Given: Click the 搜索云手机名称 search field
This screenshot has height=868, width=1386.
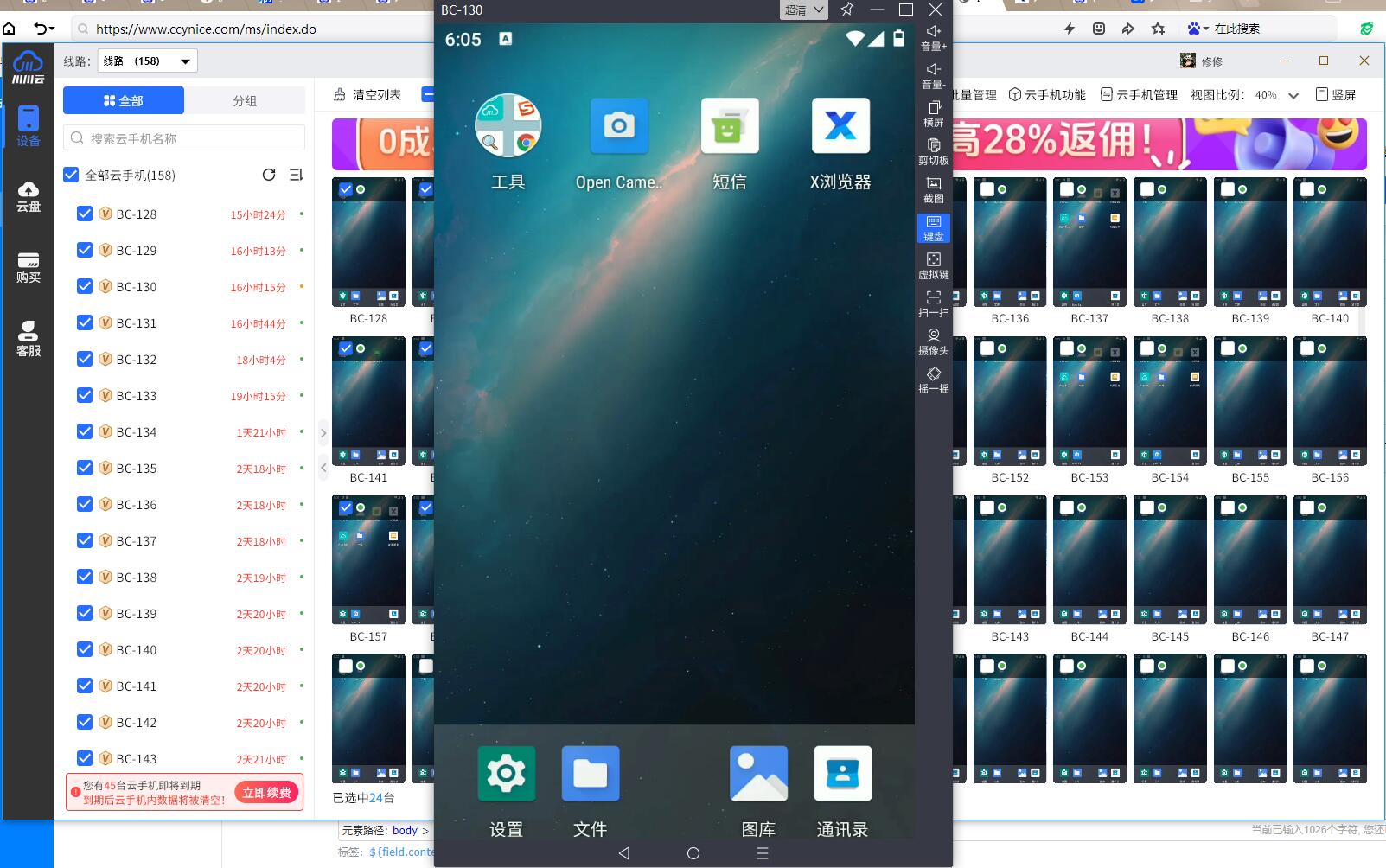Looking at the screenshot, I should coord(184,138).
